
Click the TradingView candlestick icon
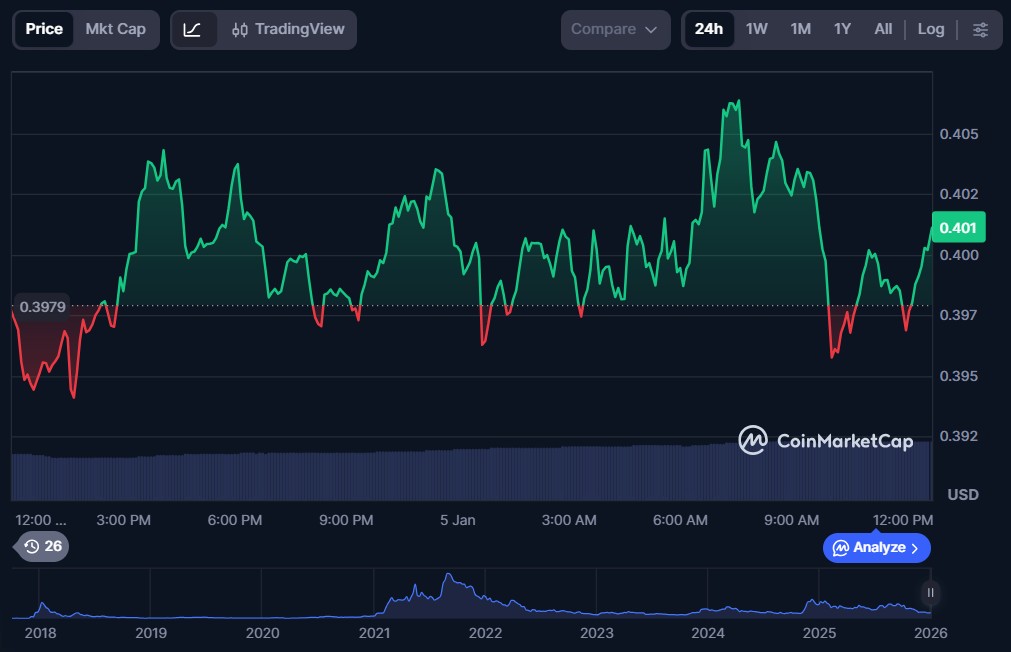click(240, 30)
